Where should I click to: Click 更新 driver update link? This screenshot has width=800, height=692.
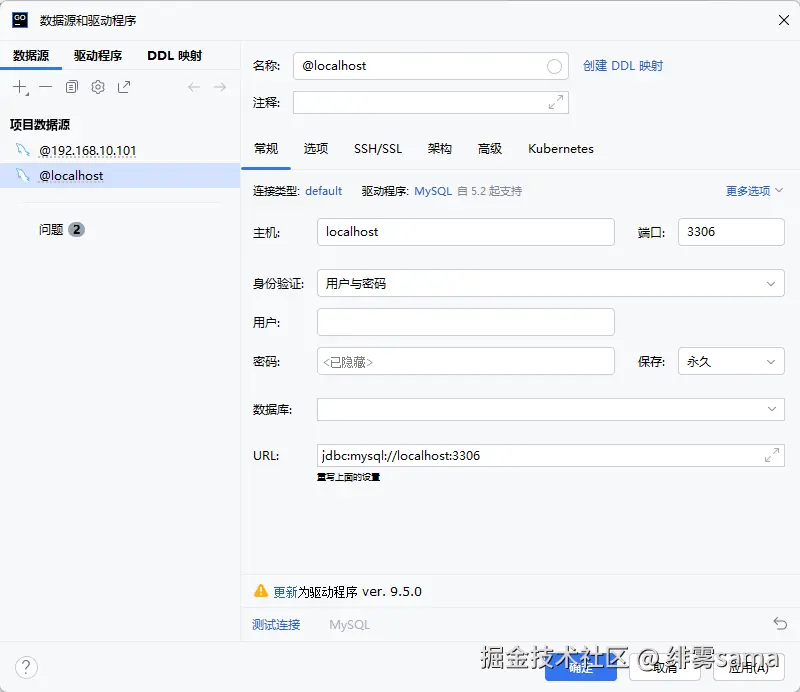[285, 592]
